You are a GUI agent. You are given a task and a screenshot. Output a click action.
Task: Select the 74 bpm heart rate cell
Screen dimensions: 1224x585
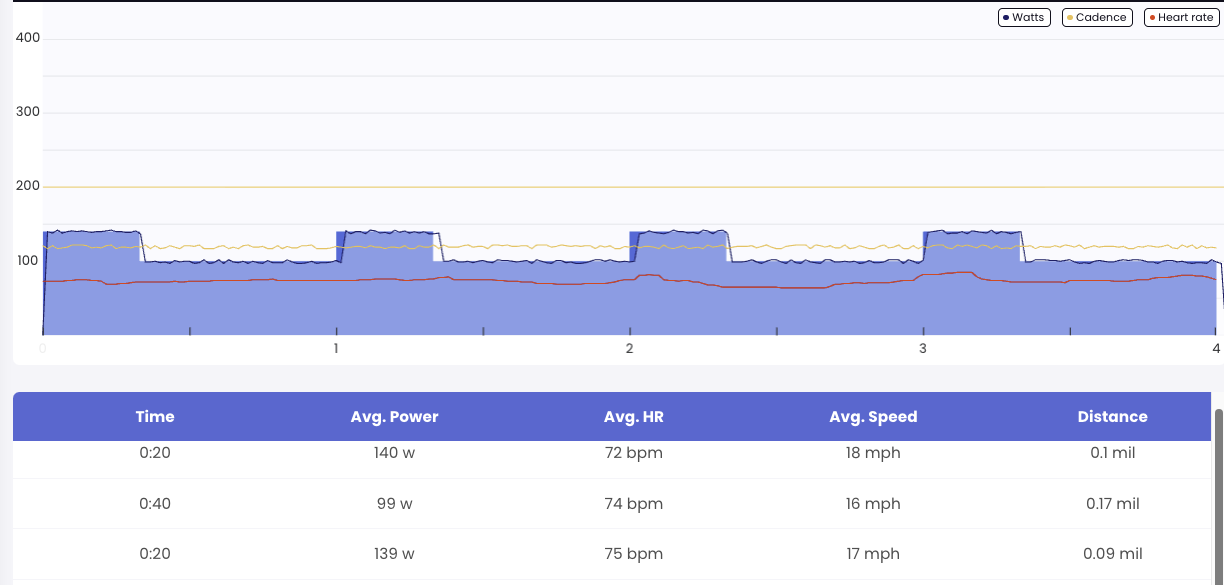(633, 504)
